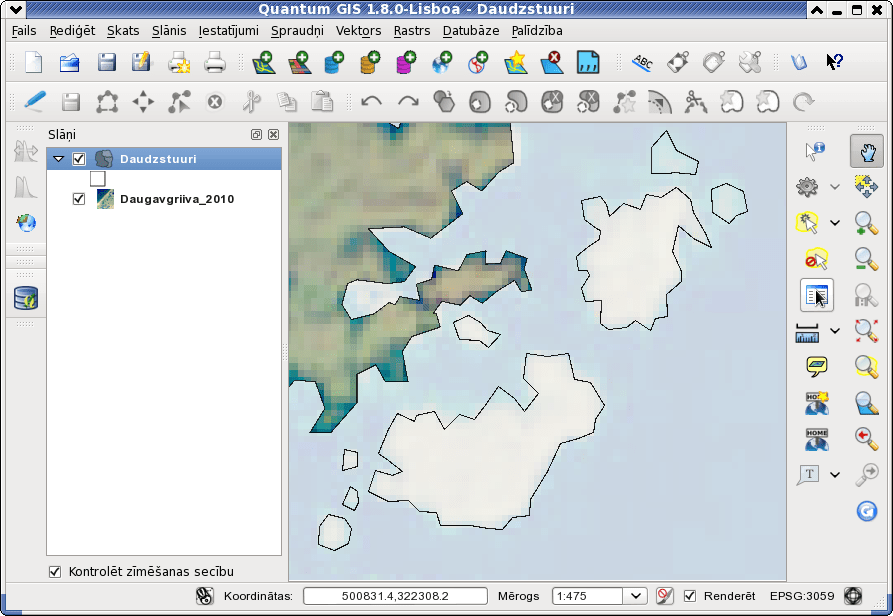Open the Attribute Table icon
The width and height of the screenshot is (893, 616).
click(817, 295)
